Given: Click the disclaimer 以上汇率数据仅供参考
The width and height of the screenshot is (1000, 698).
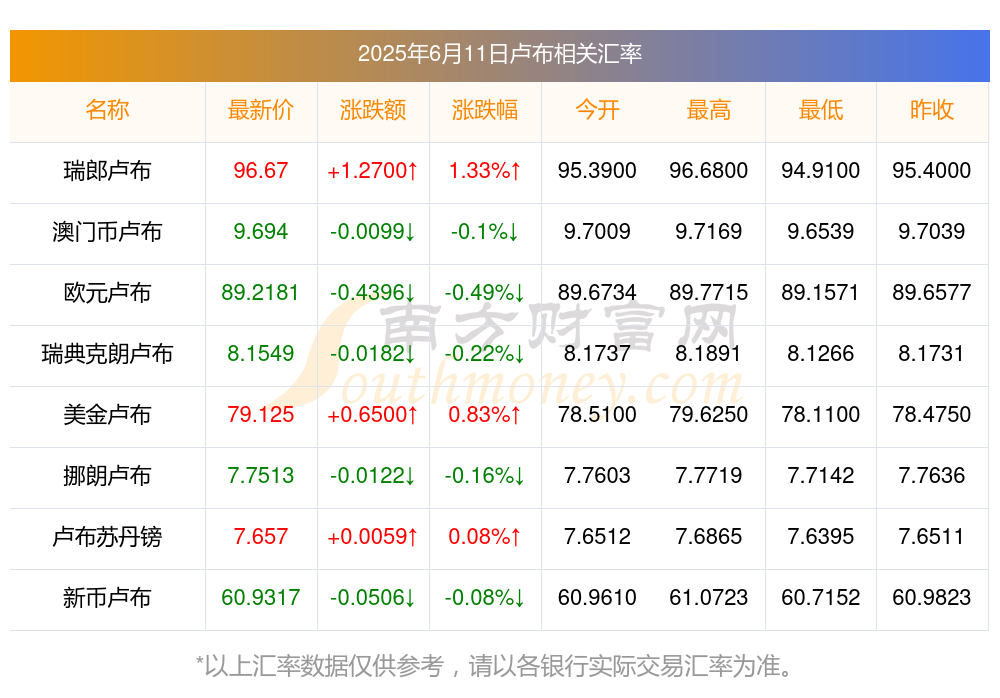Looking at the screenshot, I should (x=324, y=666).
